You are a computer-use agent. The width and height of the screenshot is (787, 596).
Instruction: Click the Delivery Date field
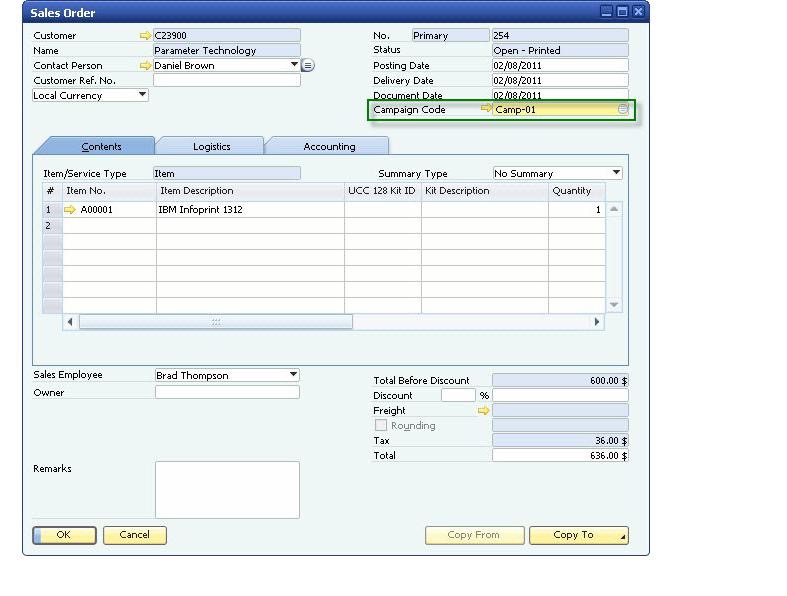(560, 81)
